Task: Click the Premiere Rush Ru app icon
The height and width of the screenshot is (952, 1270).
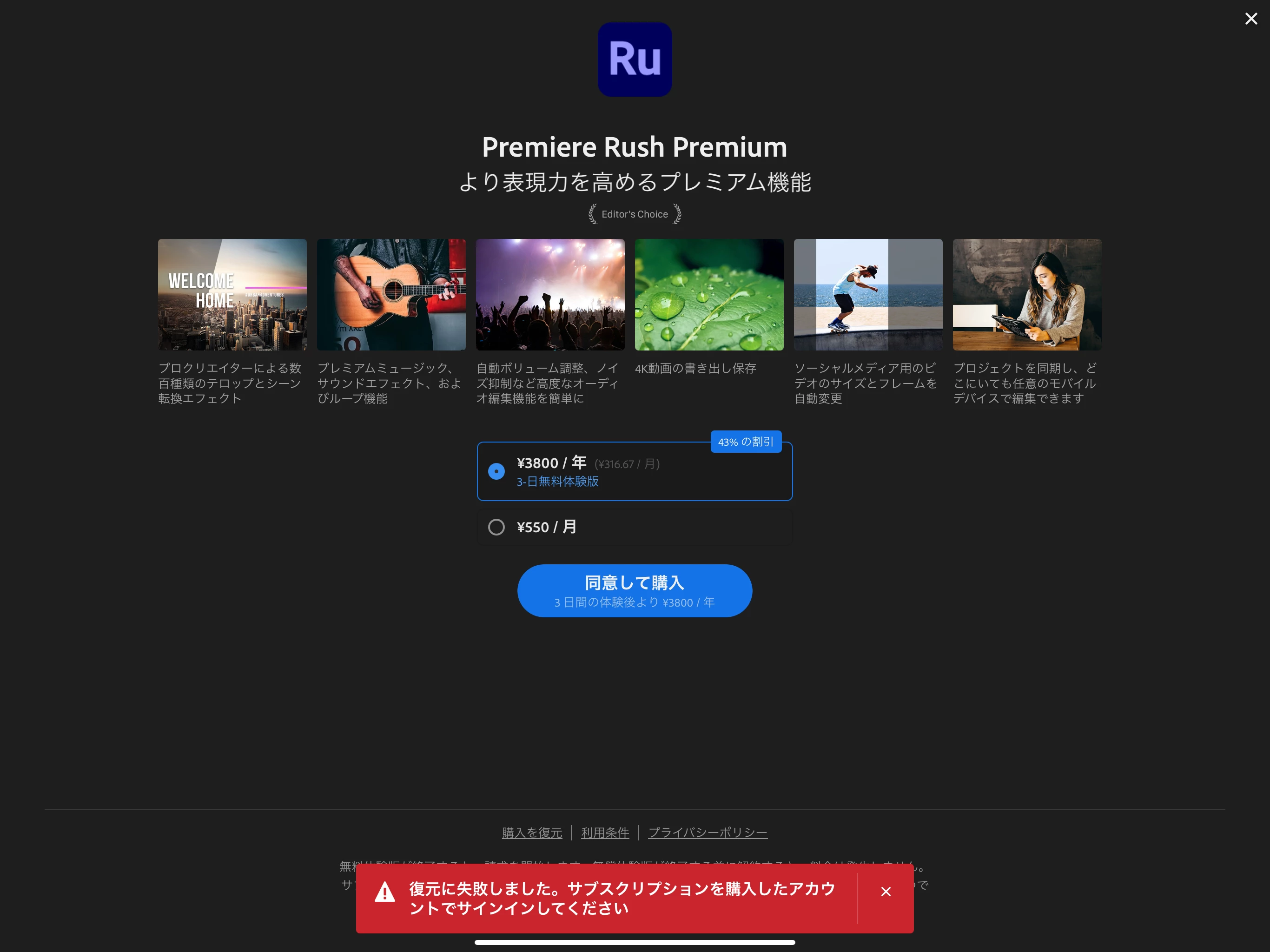Action: tap(635, 59)
